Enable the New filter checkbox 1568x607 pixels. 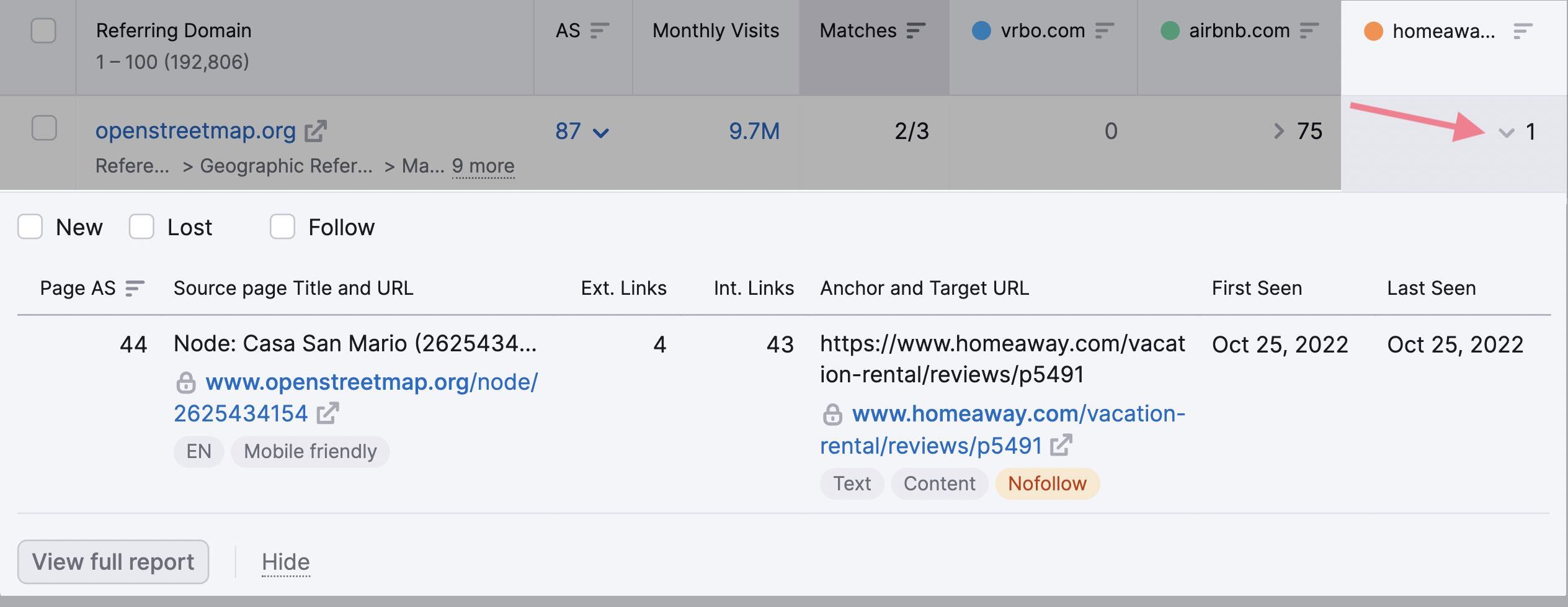coord(30,227)
